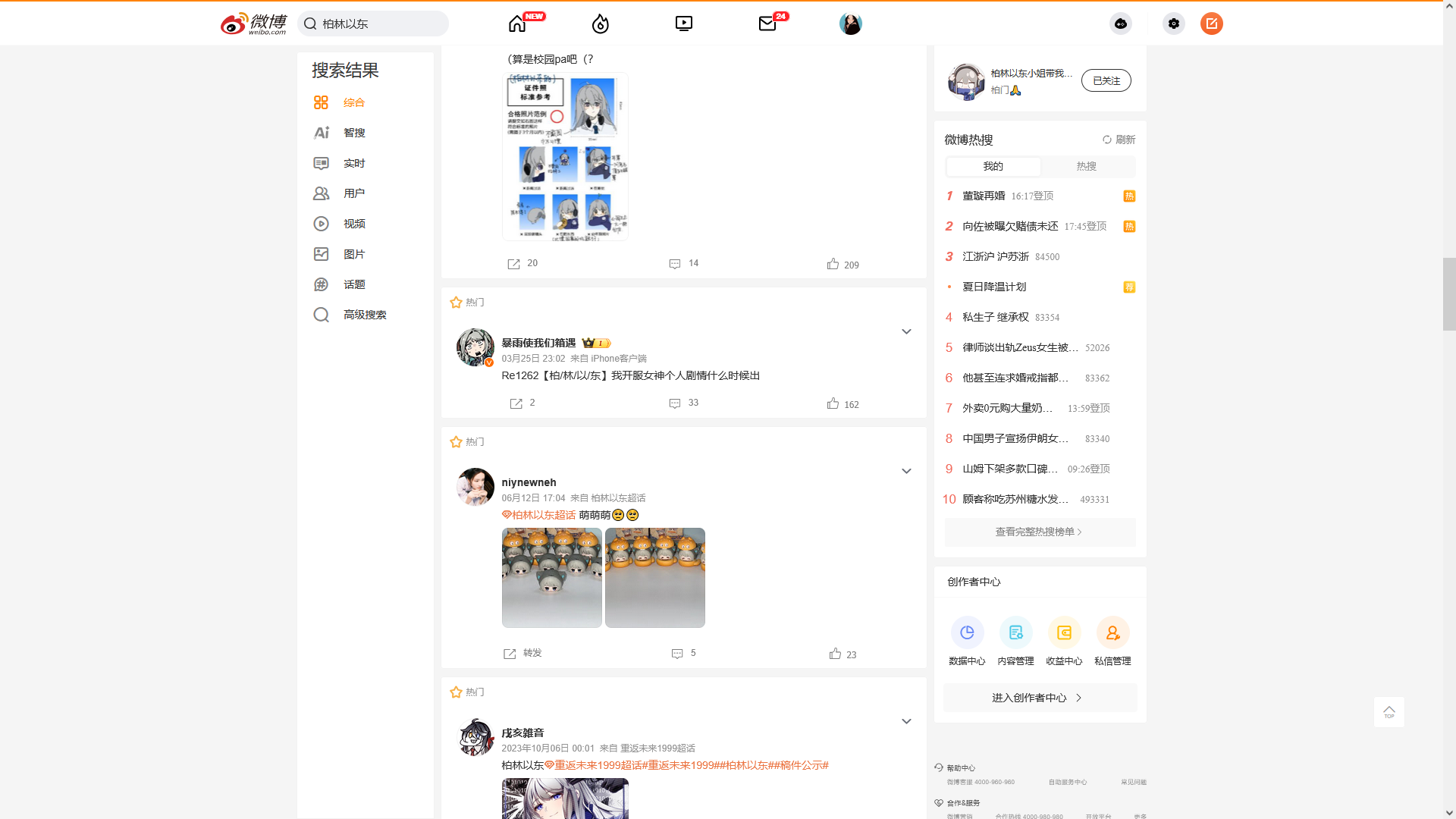
Task: Switch to 我的 hot search tab
Action: pyautogui.click(x=993, y=166)
